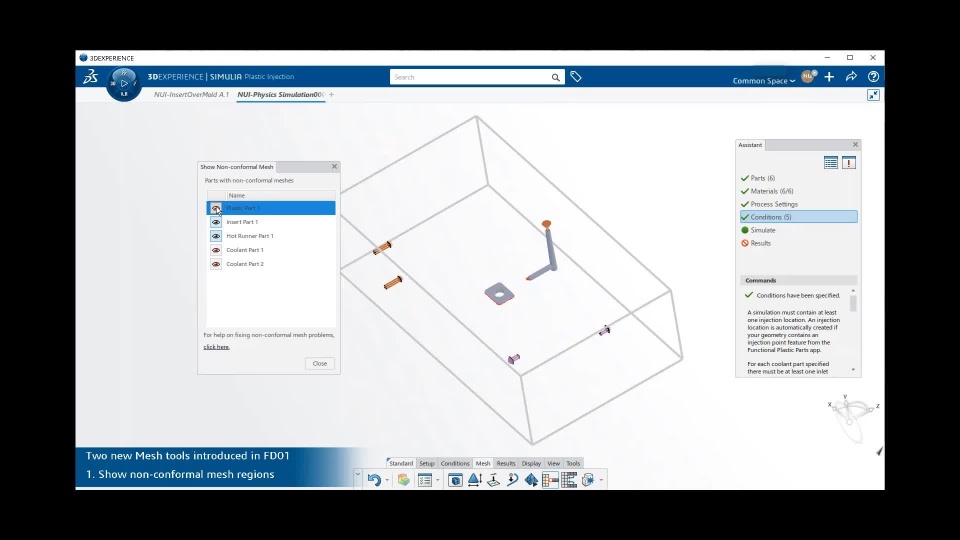Screen dimensions: 960x540
Task: Select the mesh size triangle tool
Action: point(474,480)
